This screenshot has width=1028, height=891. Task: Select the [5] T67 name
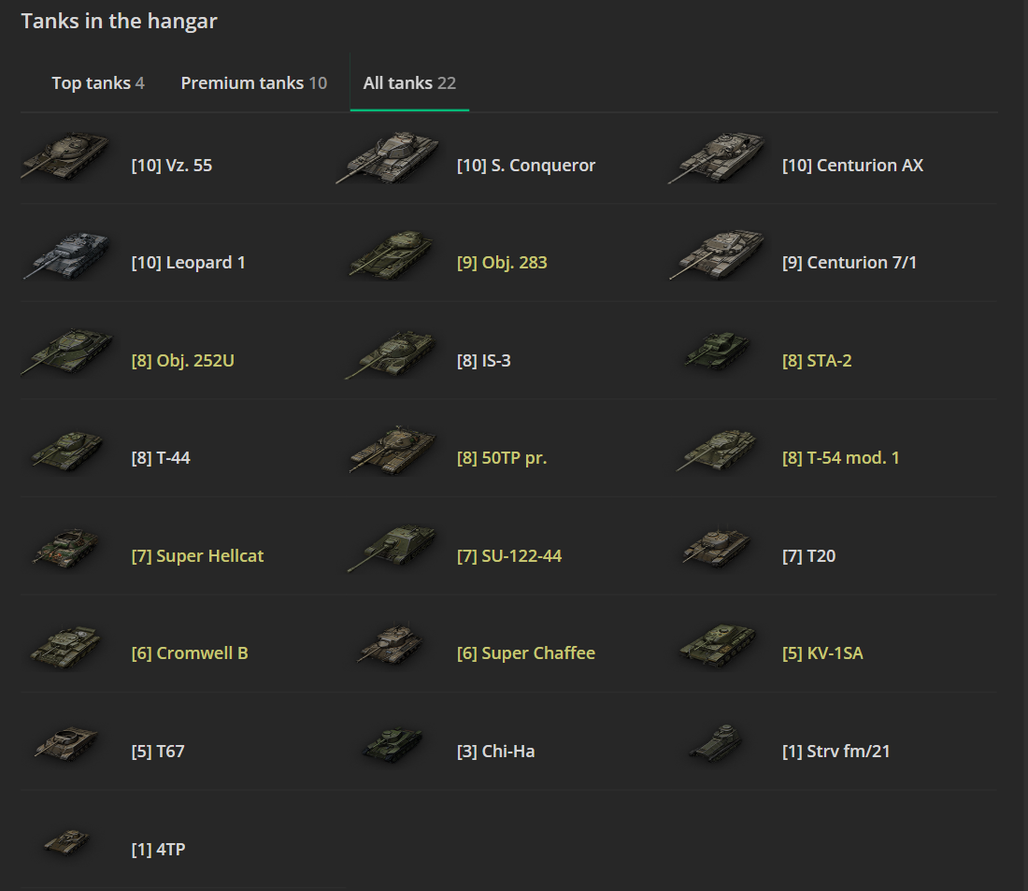pyautogui.click(x=158, y=751)
